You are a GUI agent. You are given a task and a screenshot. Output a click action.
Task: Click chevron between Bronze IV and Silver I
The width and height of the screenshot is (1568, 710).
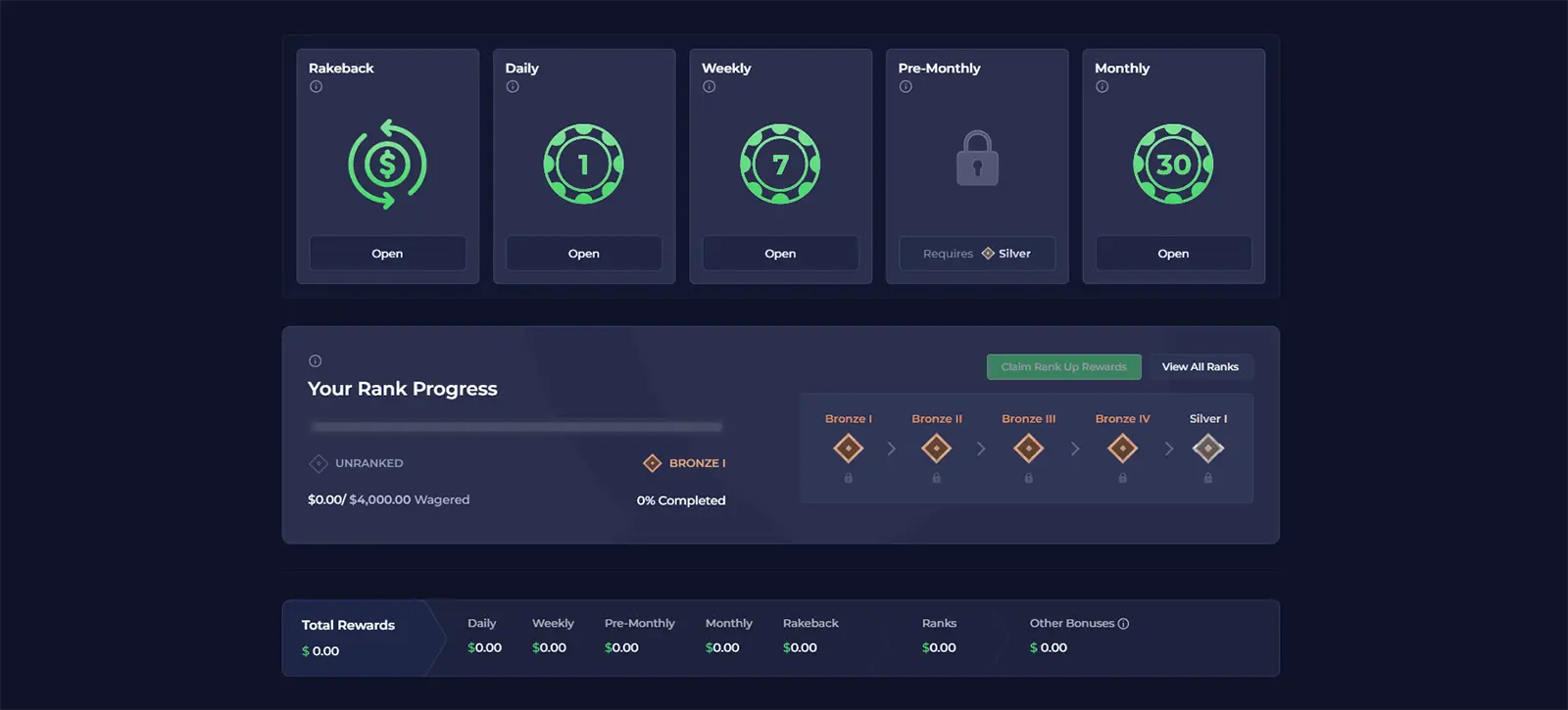click(1168, 449)
